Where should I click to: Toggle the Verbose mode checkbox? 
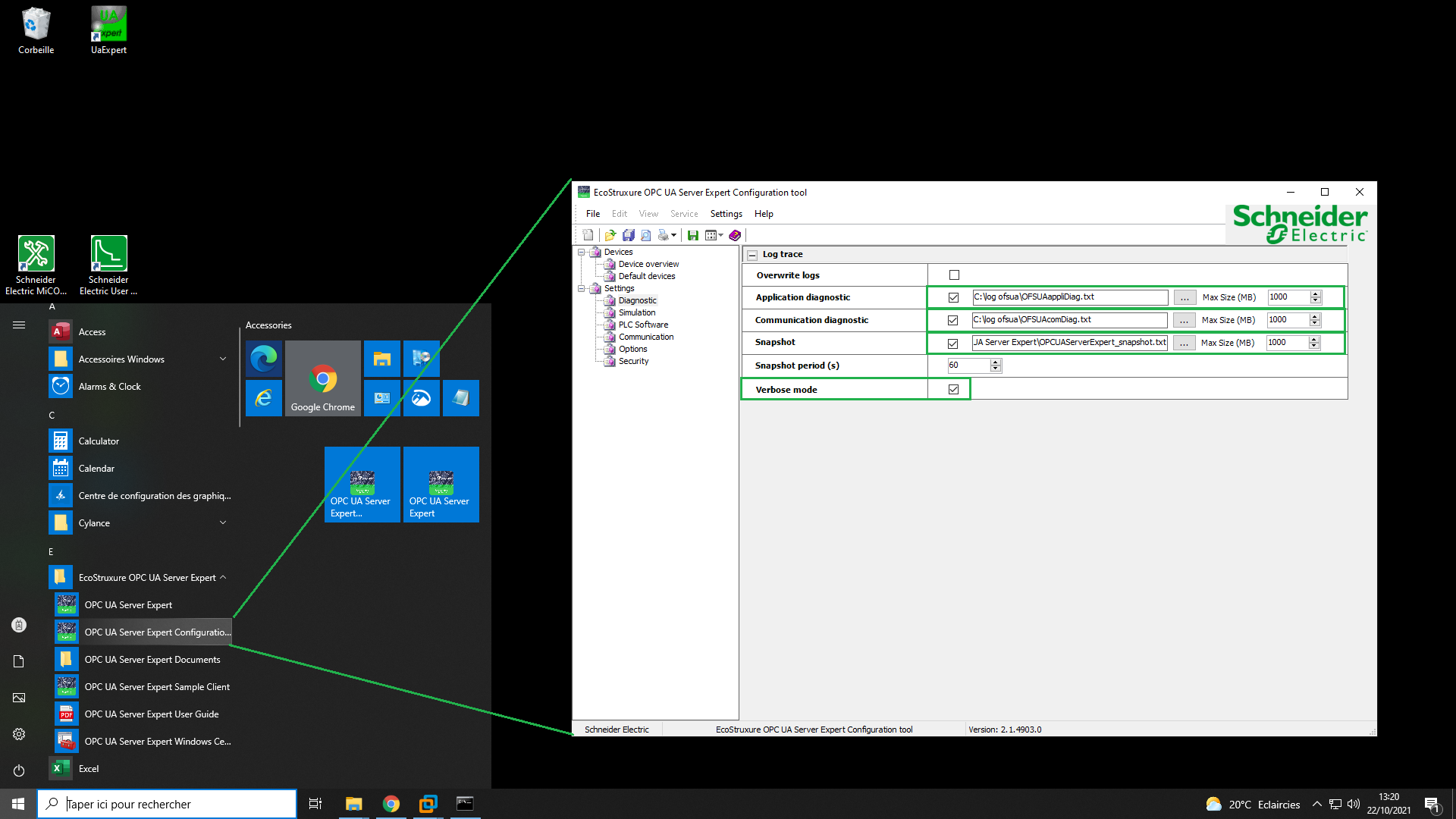953,390
